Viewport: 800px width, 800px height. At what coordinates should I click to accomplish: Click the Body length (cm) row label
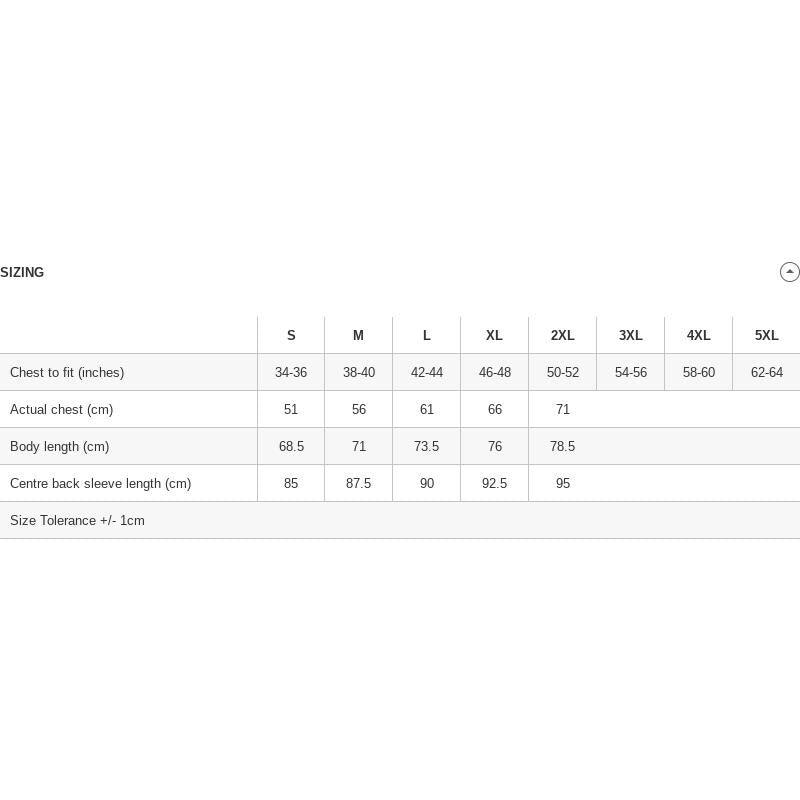click(x=60, y=446)
